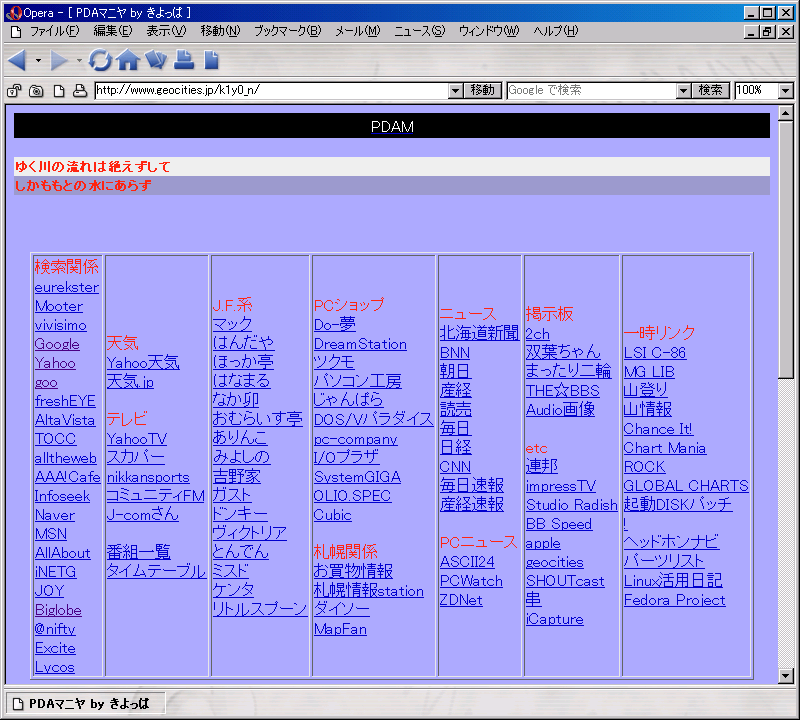This screenshot has width=800, height=720.
Task: Open the Linux活用日記 link
Action: click(673, 580)
